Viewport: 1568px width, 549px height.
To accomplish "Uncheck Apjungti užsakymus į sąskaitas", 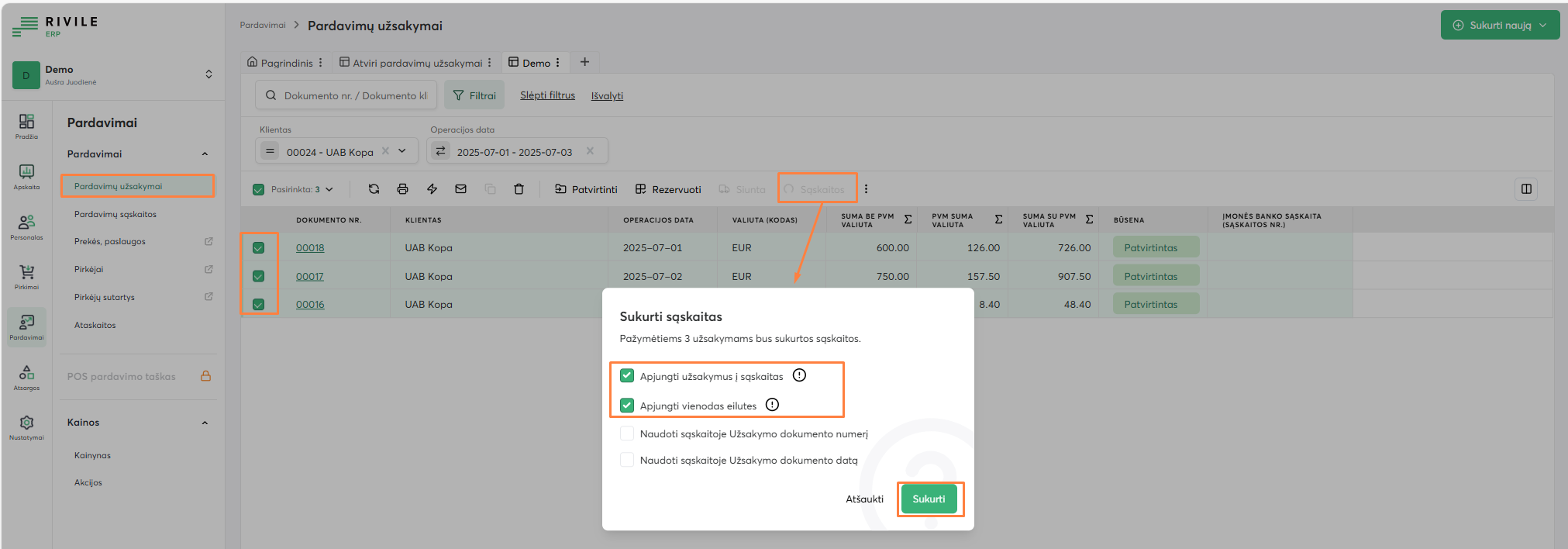I will [x=627, y=376].
